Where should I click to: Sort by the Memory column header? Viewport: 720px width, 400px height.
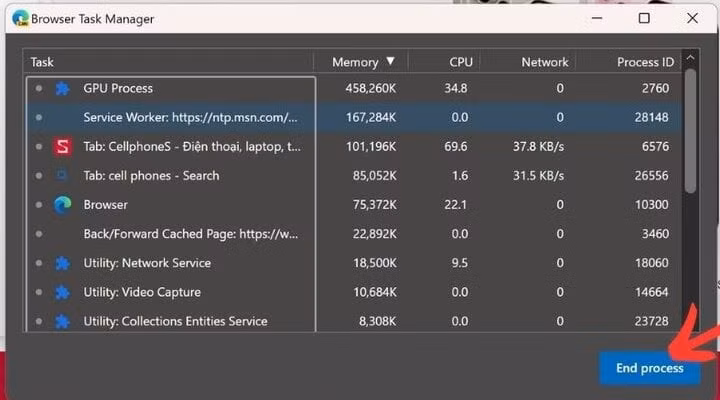360,62
